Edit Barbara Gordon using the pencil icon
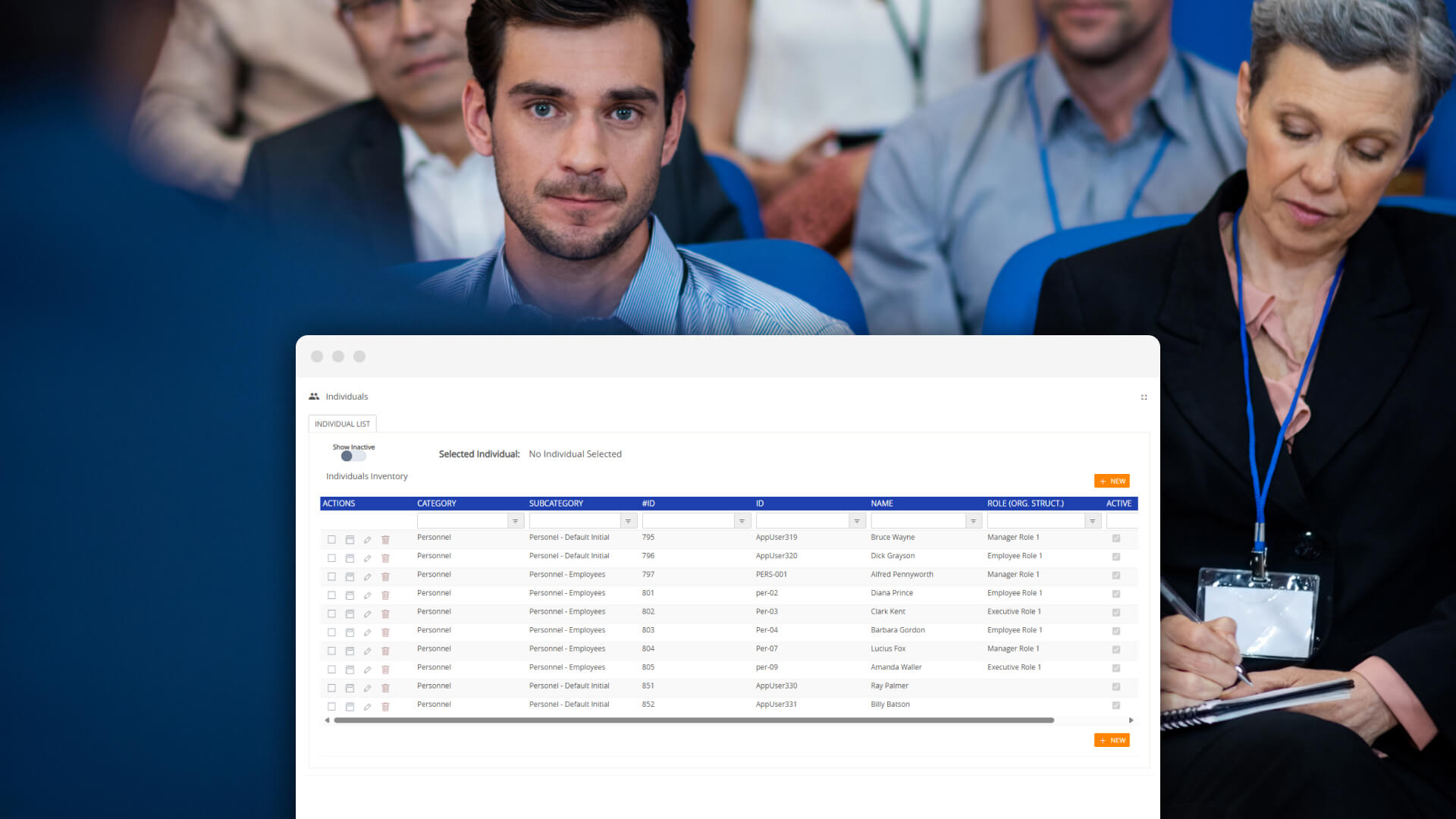The height and width of the screenshot is (819, 1456). [367, 632]
